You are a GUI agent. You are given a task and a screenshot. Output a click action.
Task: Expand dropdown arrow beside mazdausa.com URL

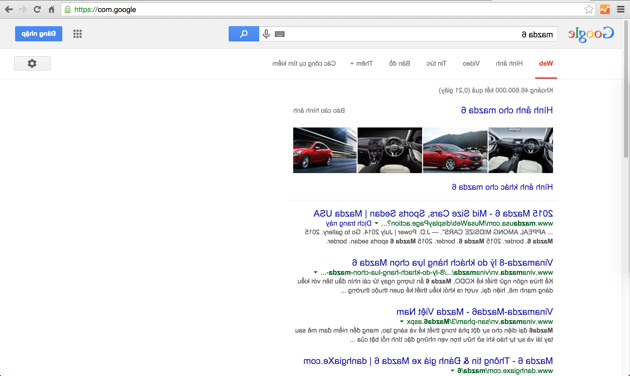(x=376, y=223)
